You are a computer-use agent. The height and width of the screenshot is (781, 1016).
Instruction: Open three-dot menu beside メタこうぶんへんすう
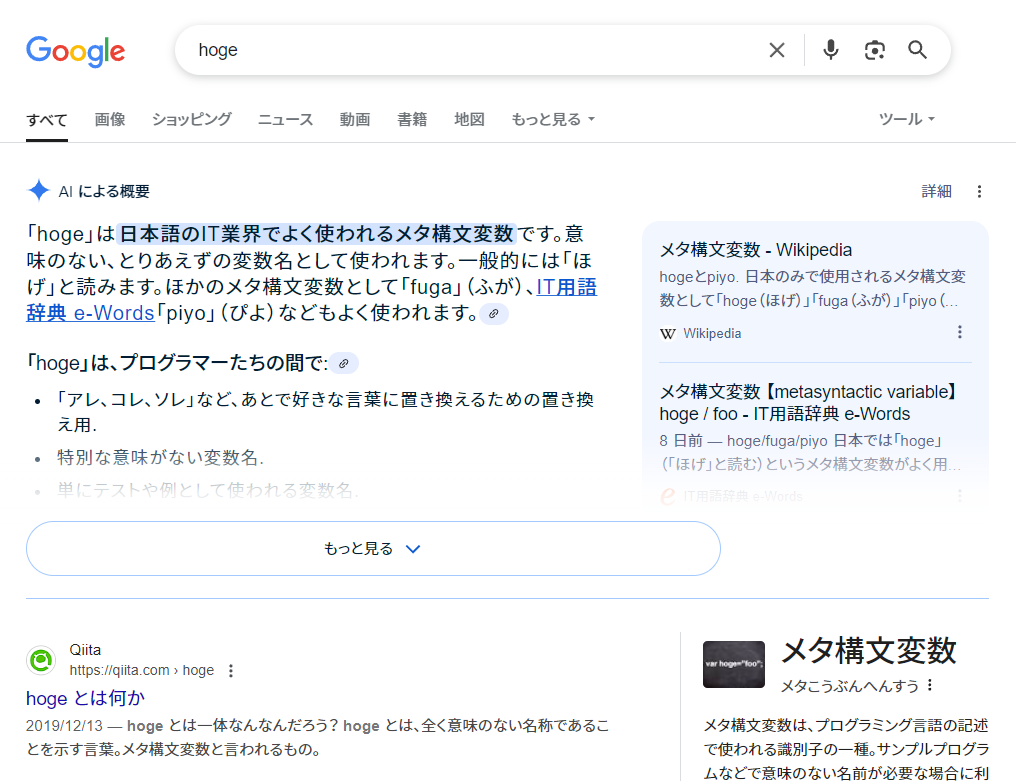(930, 685)
